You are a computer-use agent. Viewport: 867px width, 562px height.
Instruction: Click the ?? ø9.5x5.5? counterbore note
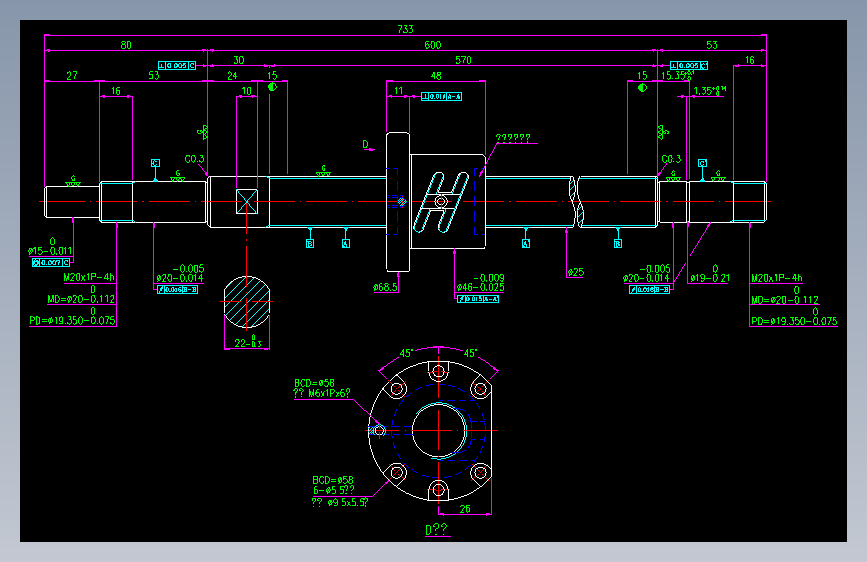(x=340, y=502)
